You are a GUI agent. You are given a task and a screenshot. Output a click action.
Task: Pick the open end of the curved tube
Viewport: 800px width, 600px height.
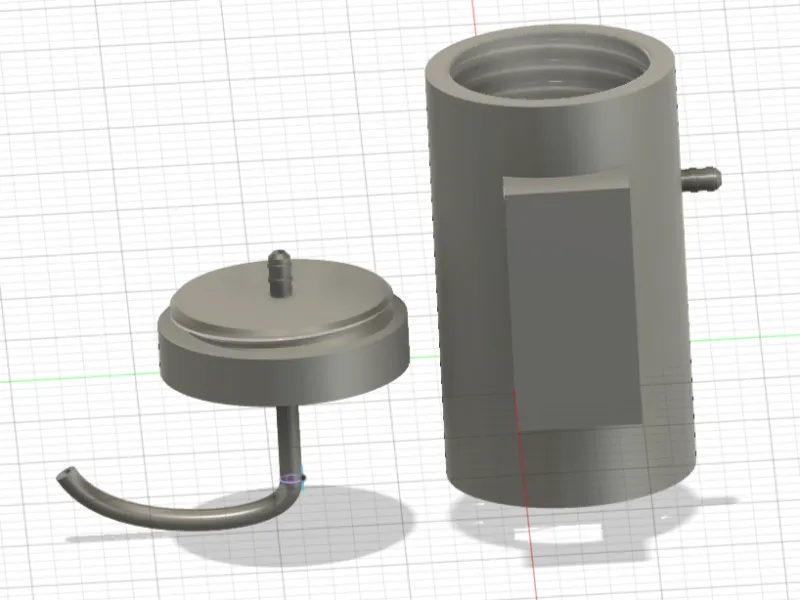coord(66,474)
